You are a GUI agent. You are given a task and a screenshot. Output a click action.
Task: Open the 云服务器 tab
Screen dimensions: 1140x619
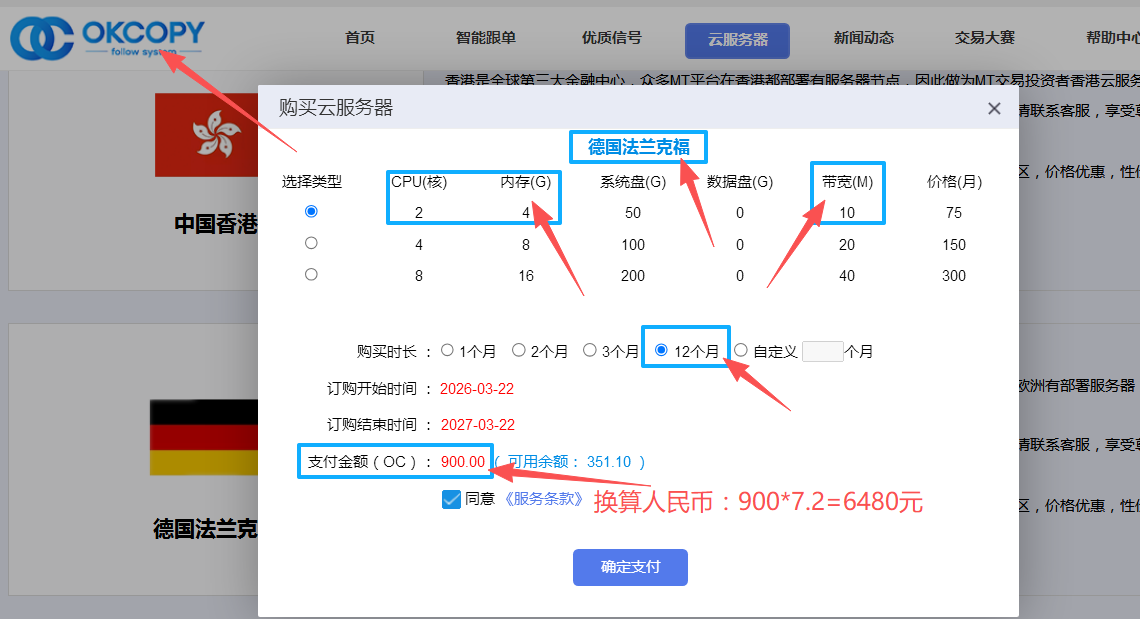pos(737,40)
